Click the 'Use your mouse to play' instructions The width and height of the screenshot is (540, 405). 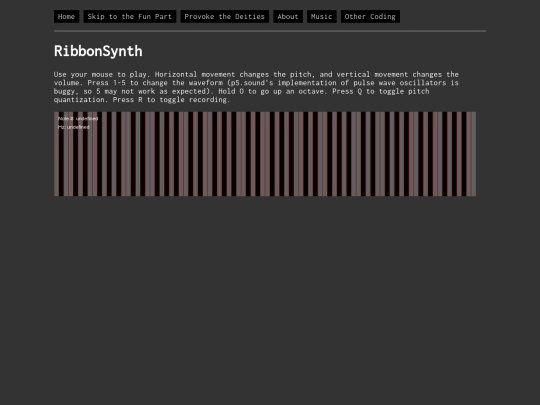tap(256, 87)
